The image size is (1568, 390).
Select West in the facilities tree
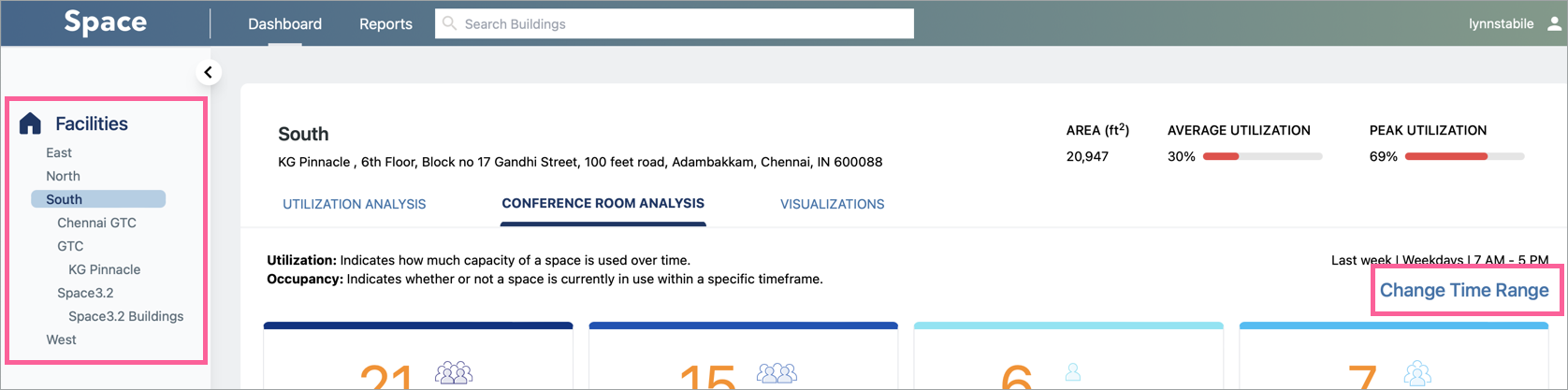[x=61, y=339]
